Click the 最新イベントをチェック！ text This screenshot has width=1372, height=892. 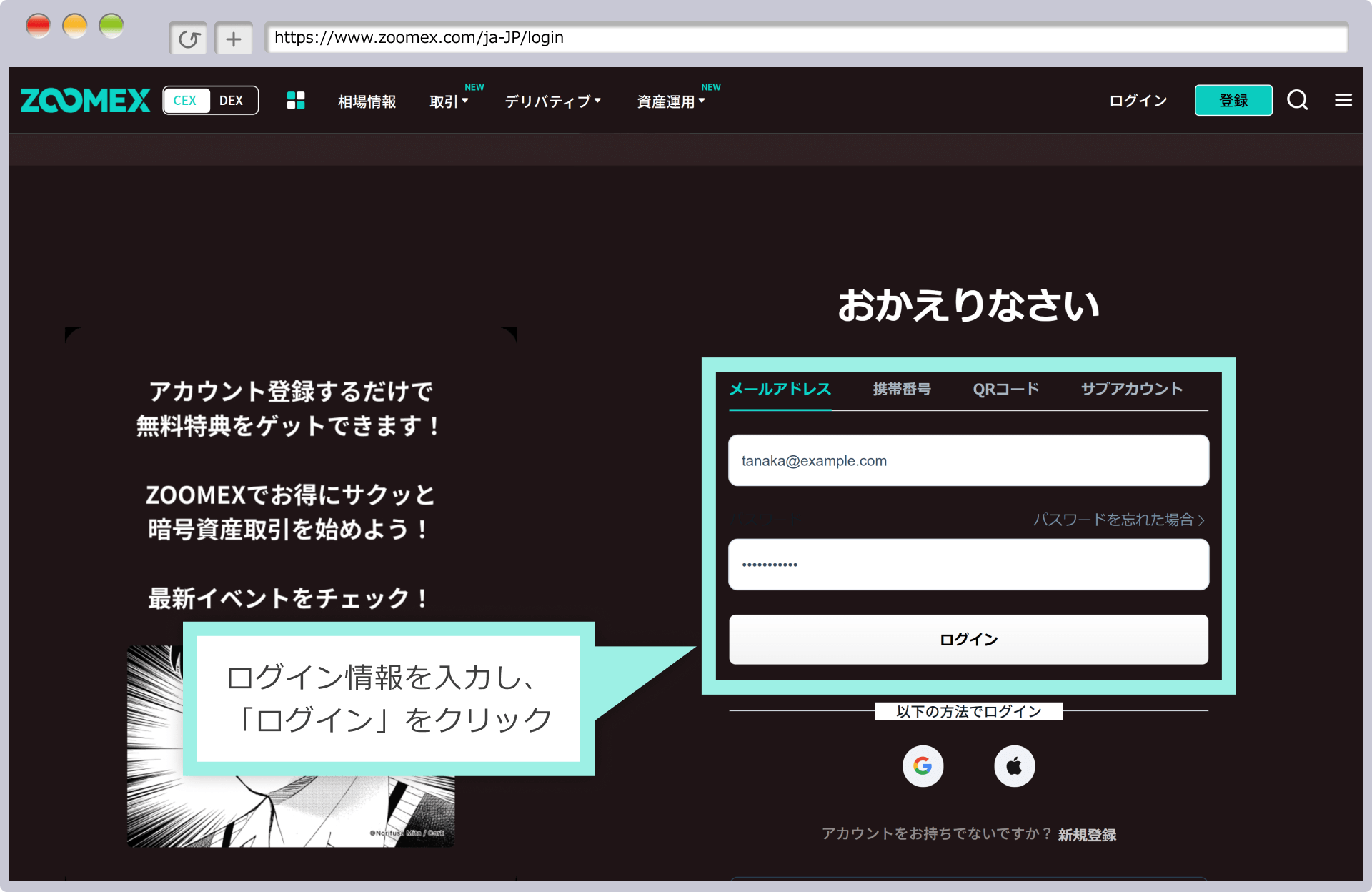288,598
